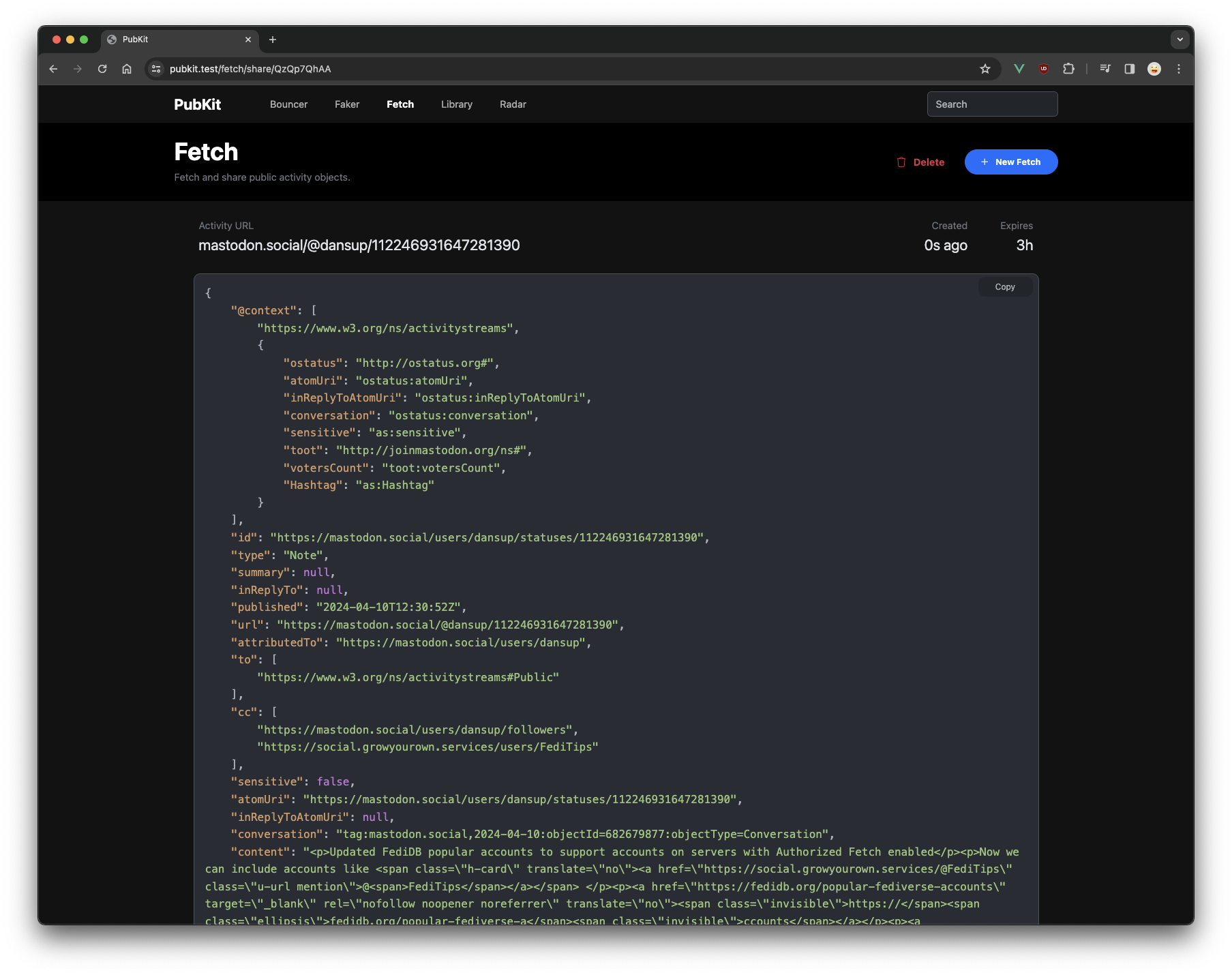Open the browser home page
The image size is (1232, 975).
pos(127,69)
